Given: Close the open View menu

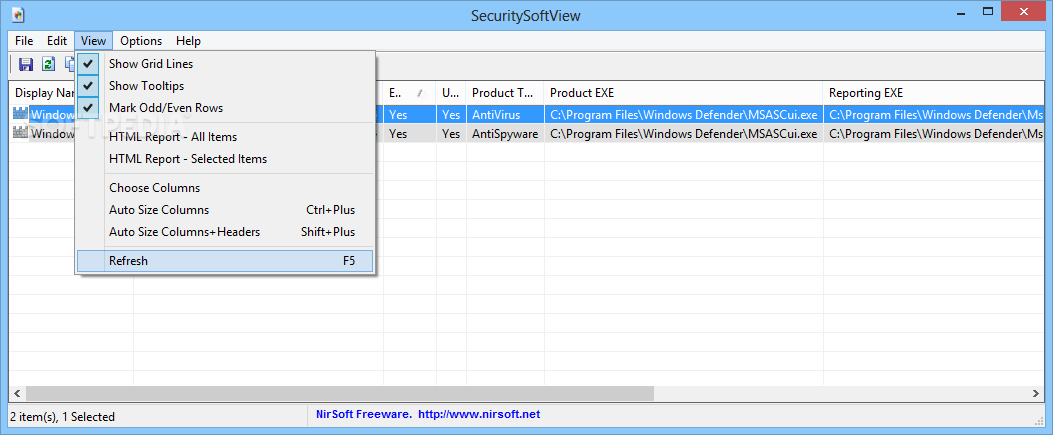Looking at the screenshot, I should 93,41.
